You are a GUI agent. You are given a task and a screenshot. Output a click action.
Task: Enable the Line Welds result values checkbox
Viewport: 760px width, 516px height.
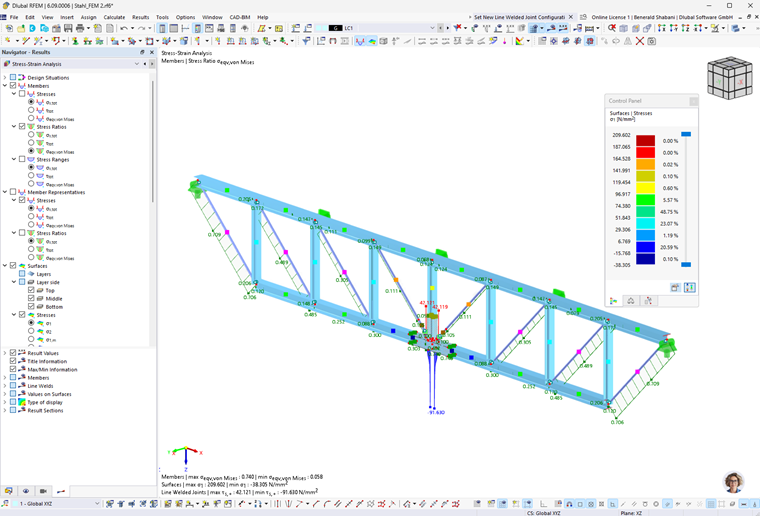pyautogui.click(x=13, y=386)
